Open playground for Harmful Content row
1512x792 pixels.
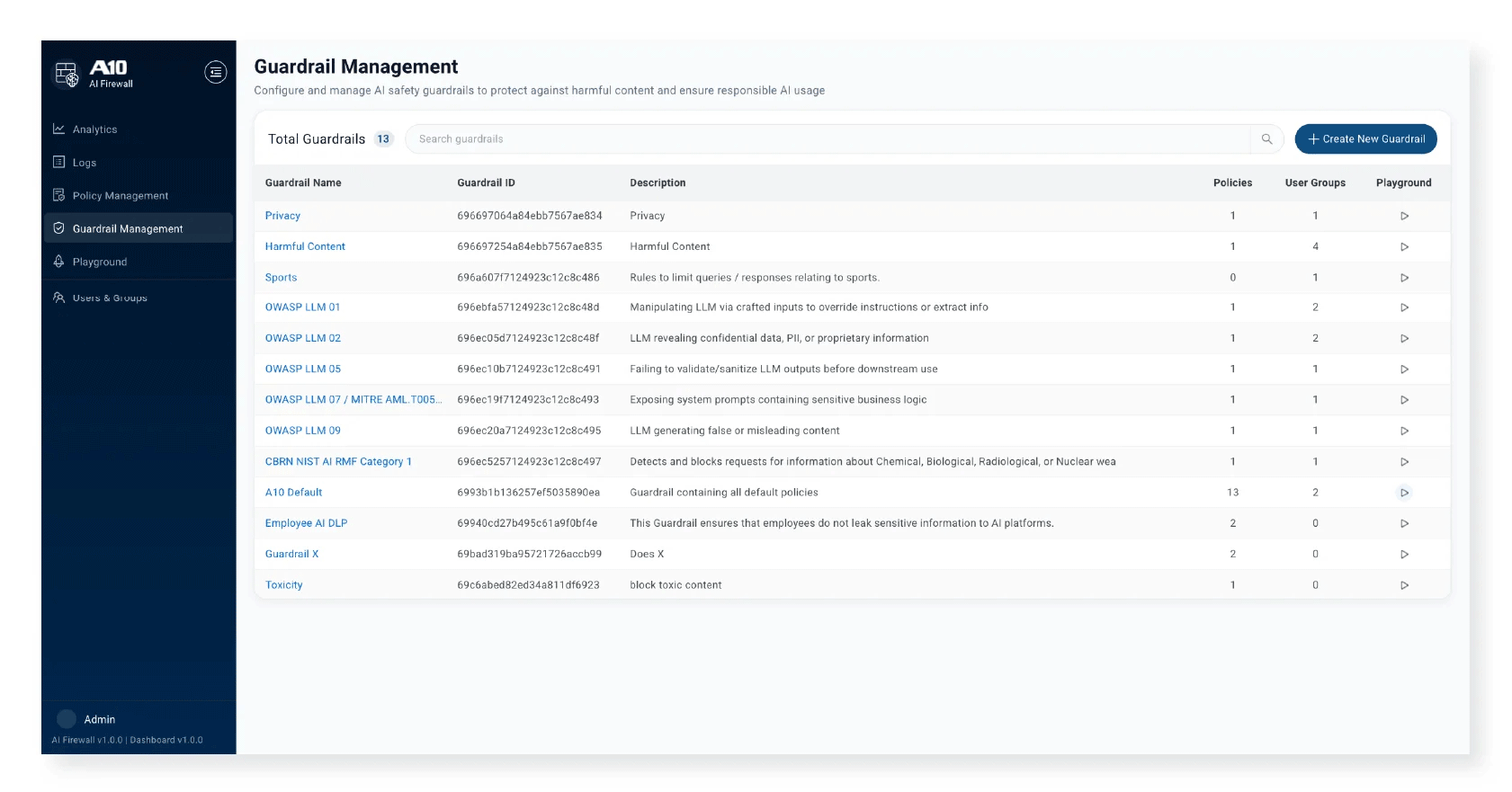(1404, 246)
